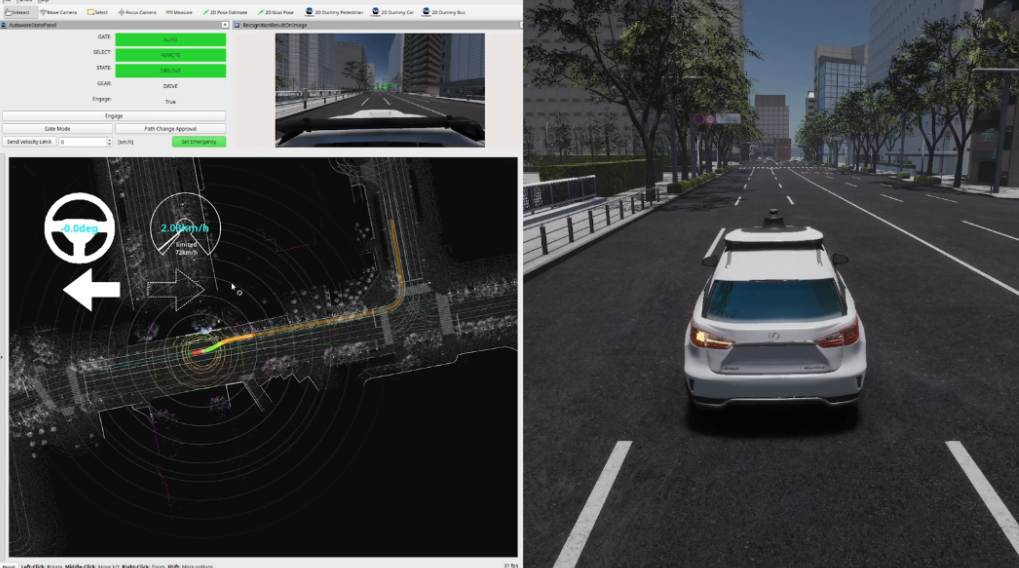Image resolution: width=1019 pixels, height=568 pixels.
Task: Click the AutowareStatePanel title text
Action: coord(32,25)
